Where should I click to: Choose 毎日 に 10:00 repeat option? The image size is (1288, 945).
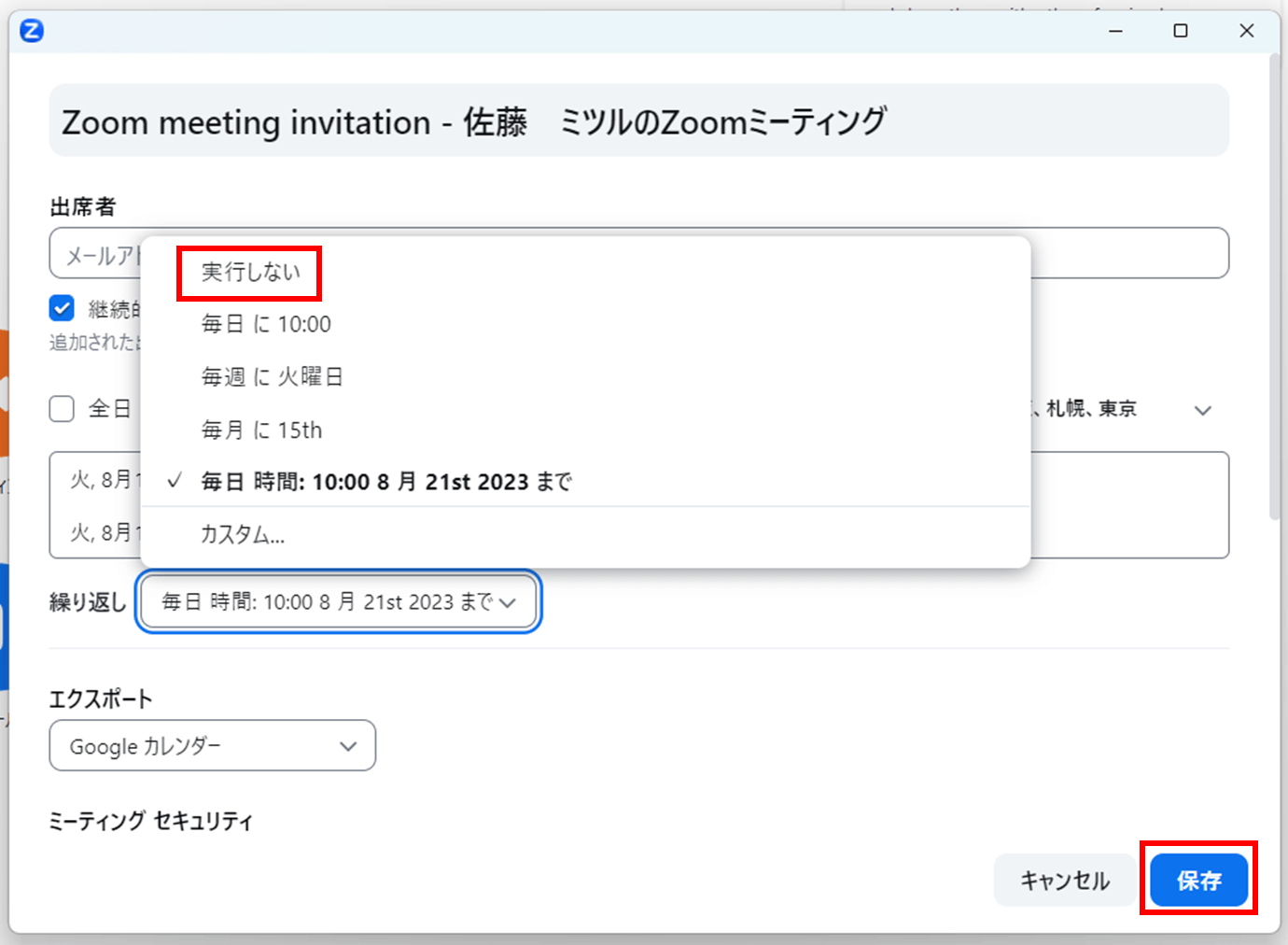[266, 324]
